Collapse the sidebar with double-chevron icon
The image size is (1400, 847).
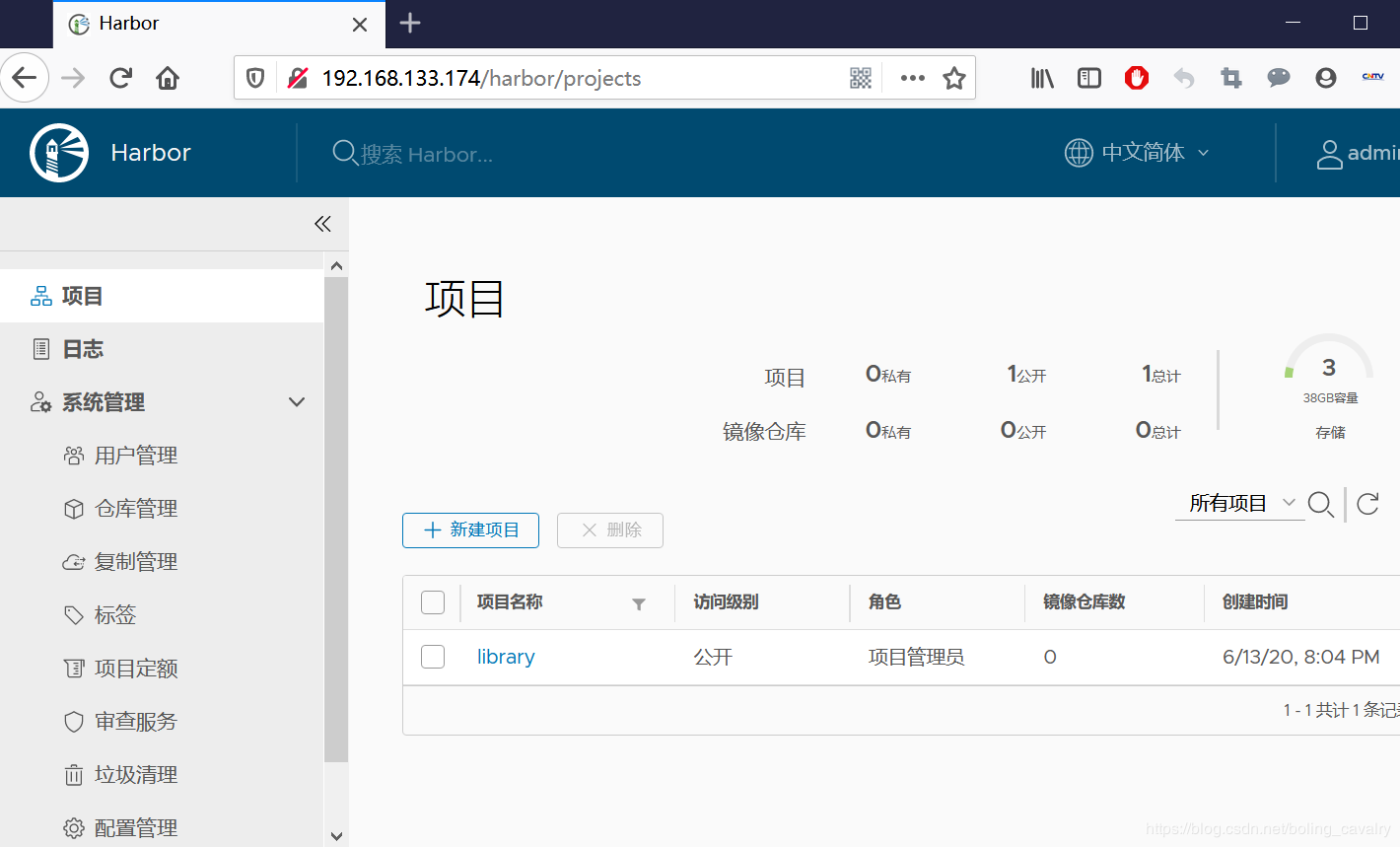coord(322,224)
